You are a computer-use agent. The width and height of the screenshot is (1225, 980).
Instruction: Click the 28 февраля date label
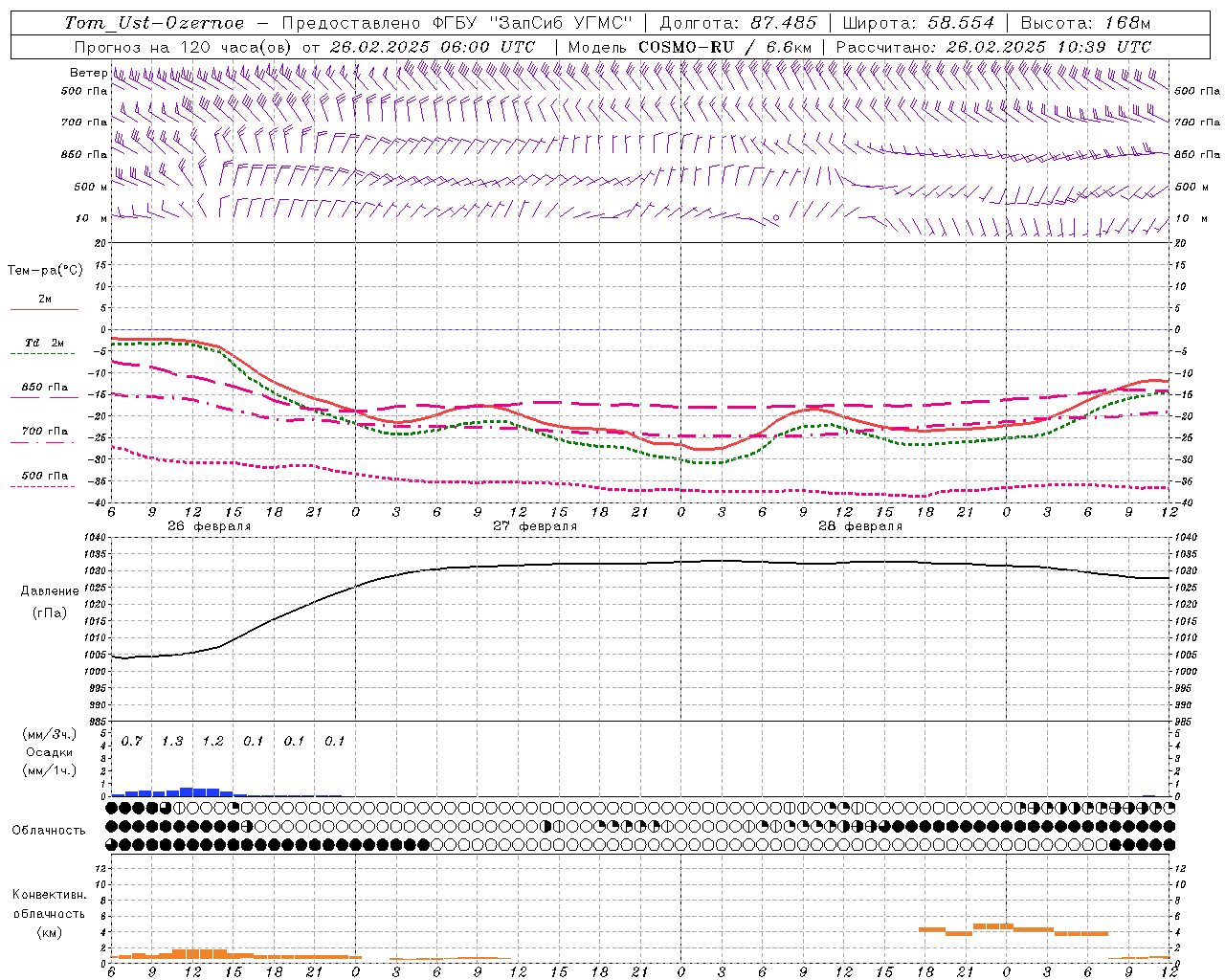859,526
